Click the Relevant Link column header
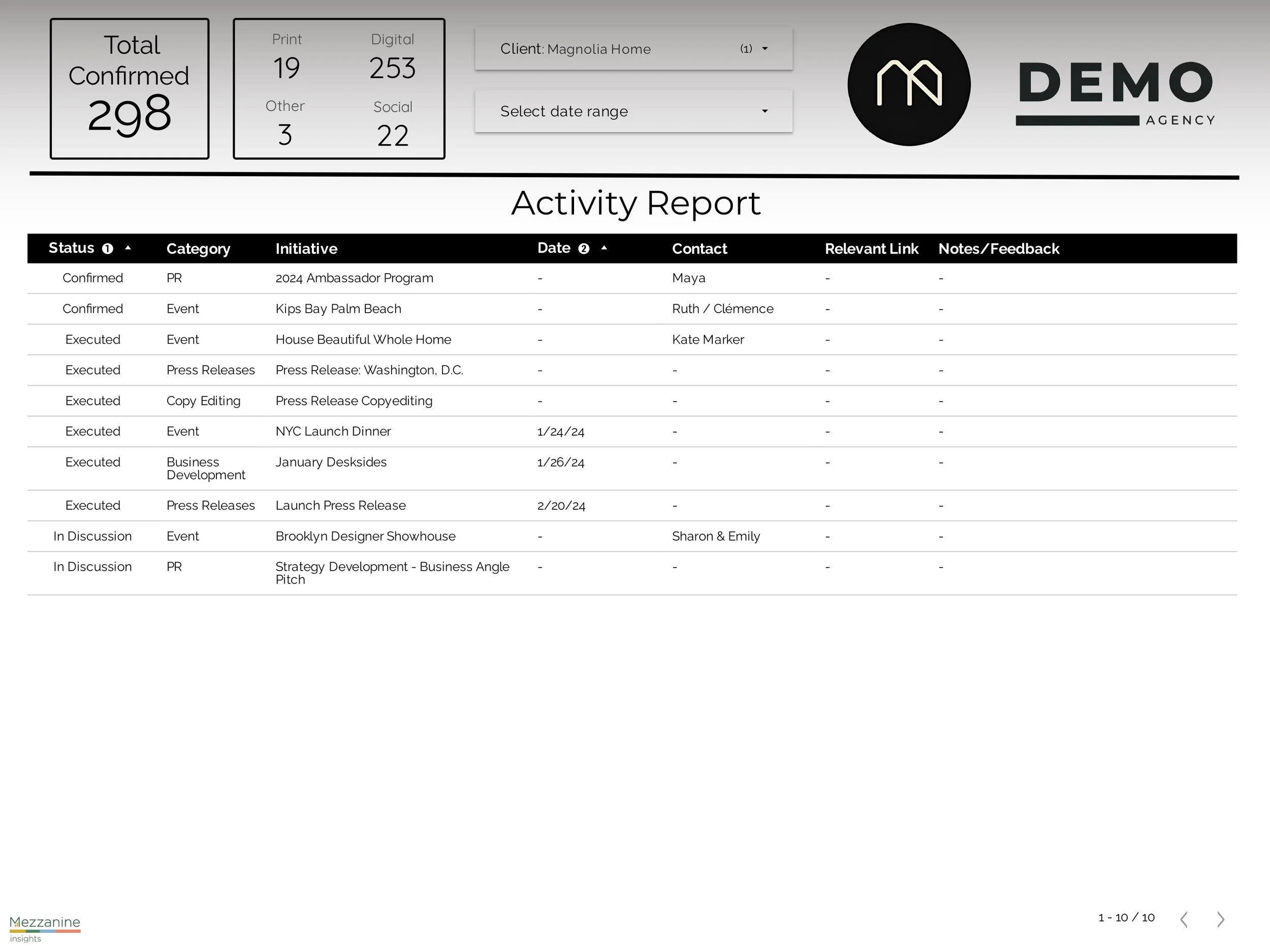 pyautogui.click(x=871, y=248)
